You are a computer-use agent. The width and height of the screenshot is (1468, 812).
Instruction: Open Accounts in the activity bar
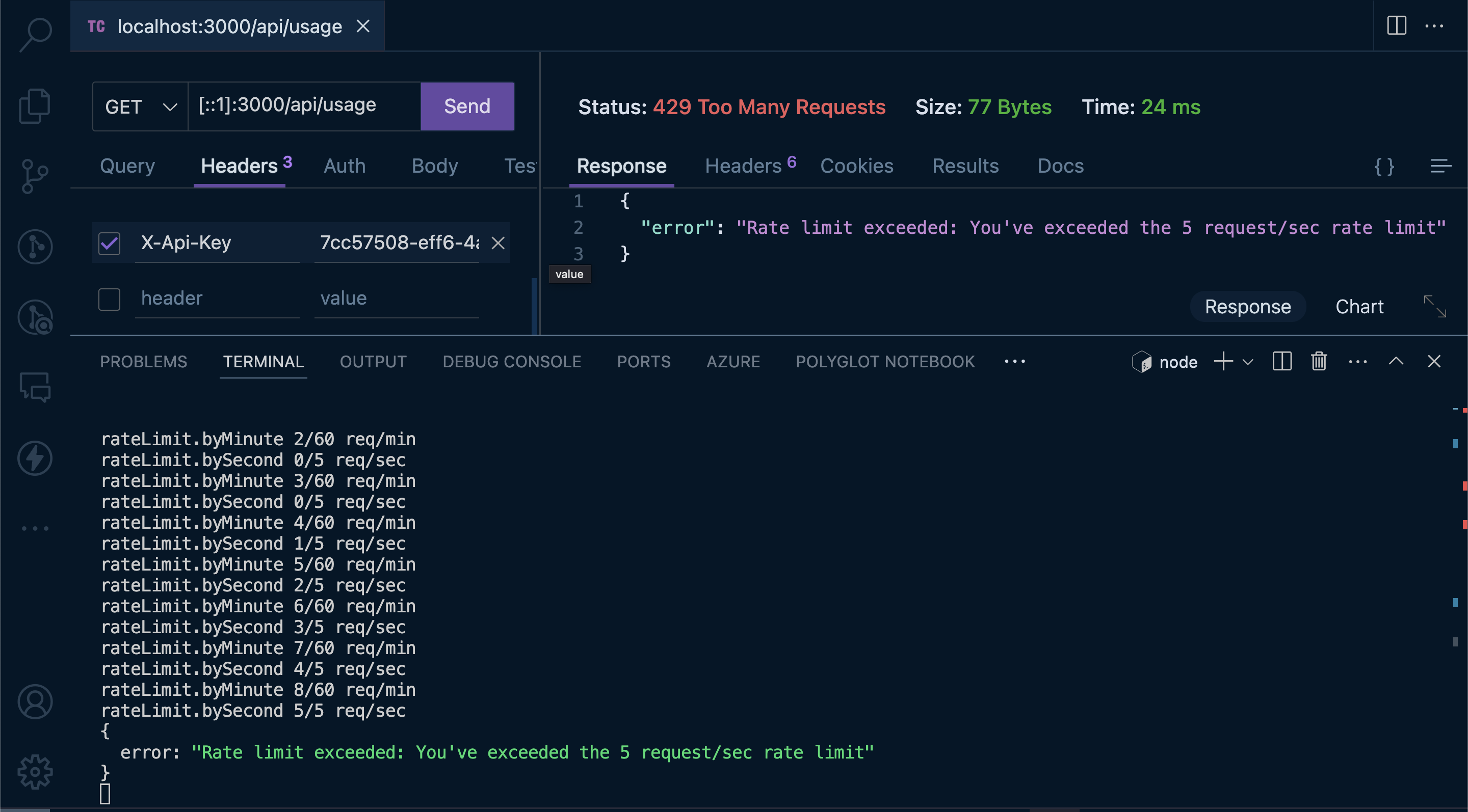pyautogui.click(x=34, y=701)
